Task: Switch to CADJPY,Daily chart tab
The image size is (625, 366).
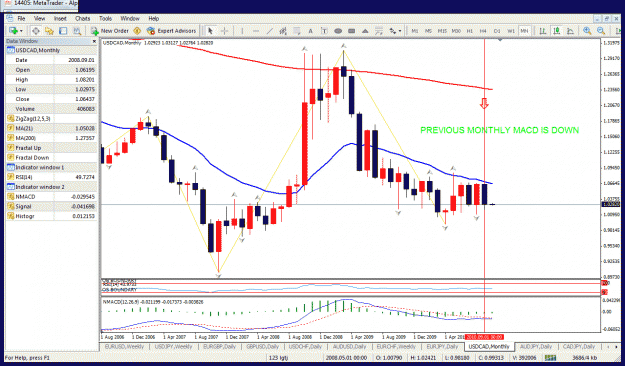Action: [578, 347]
